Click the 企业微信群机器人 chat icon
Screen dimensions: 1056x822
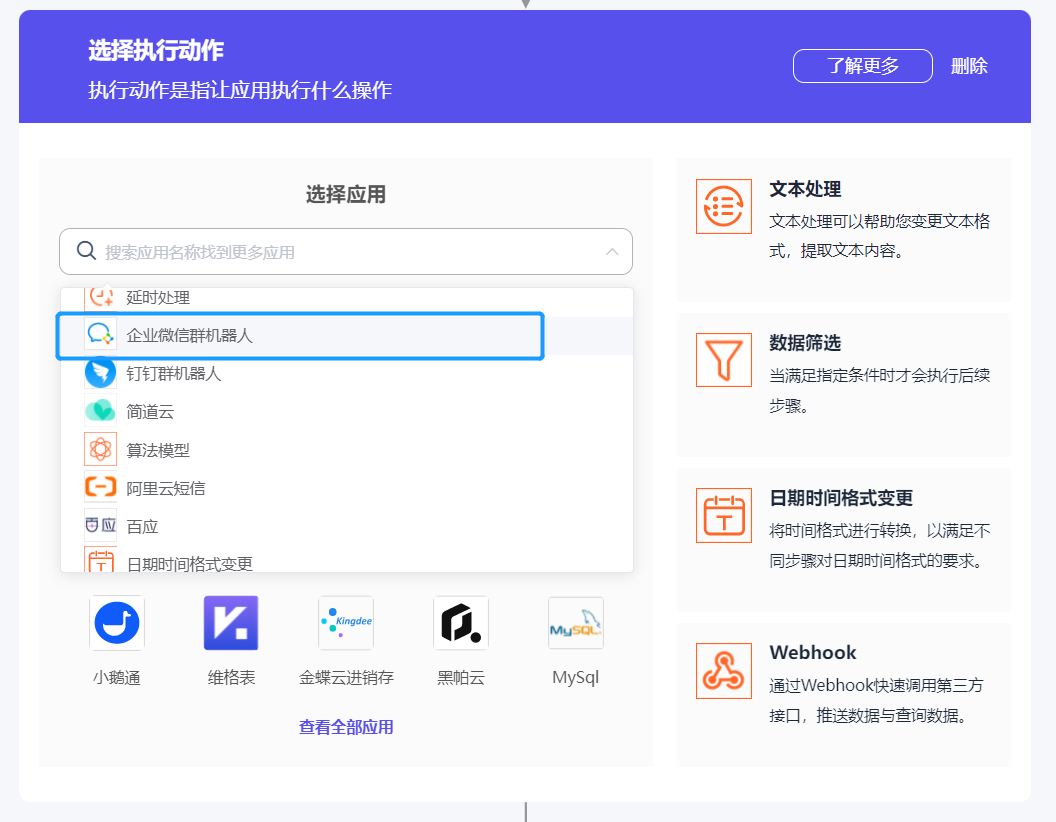[x=100, y=335]
